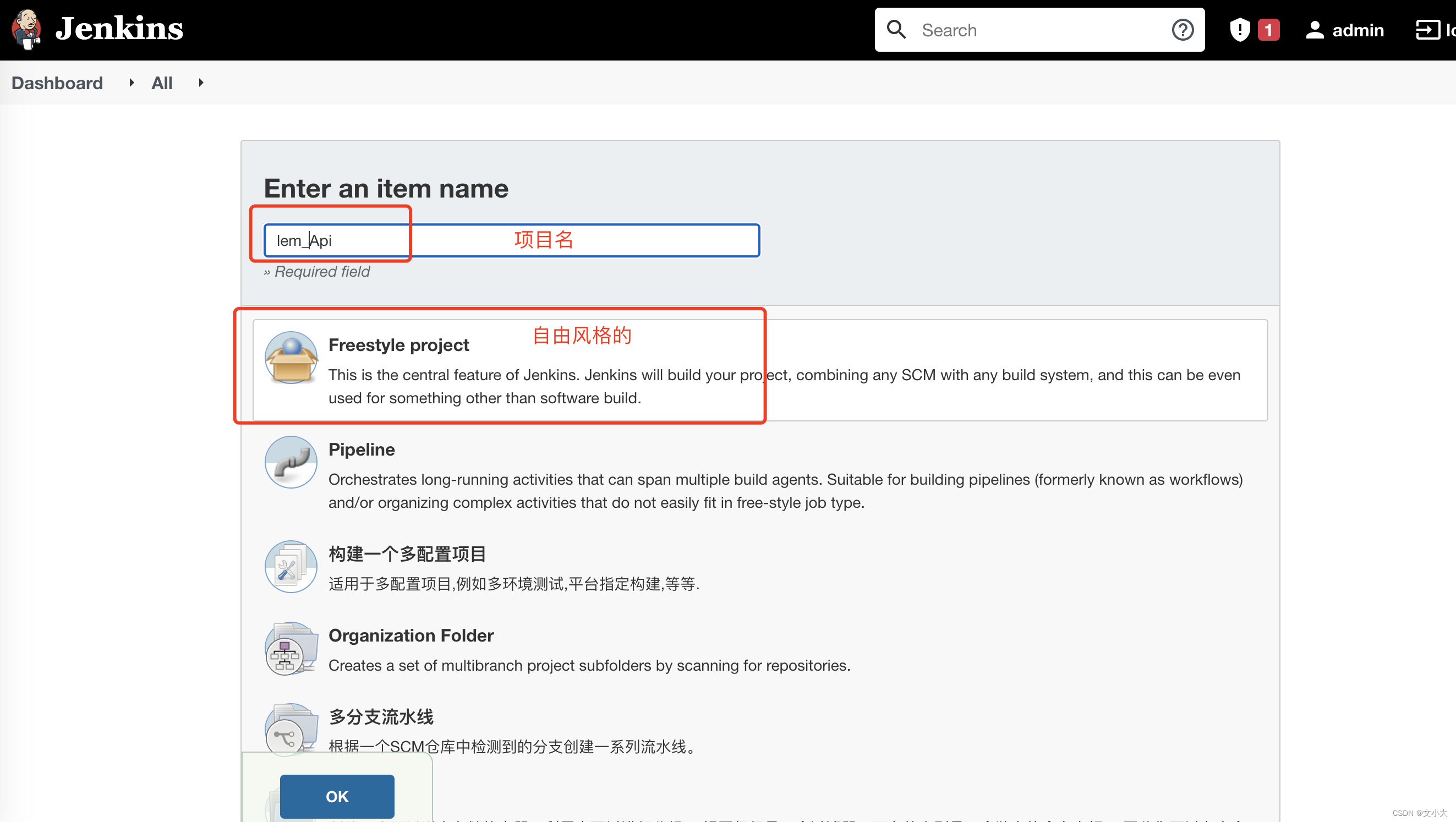Click the search magnifier icon
1456x822 pixels.
pos(897,29)
